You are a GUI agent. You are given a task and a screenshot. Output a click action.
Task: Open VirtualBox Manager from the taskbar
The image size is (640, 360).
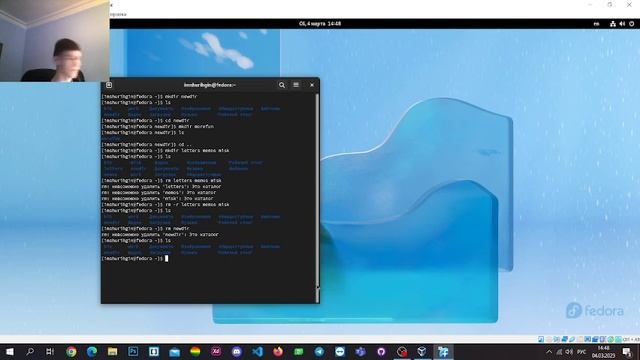pos(422,351)
